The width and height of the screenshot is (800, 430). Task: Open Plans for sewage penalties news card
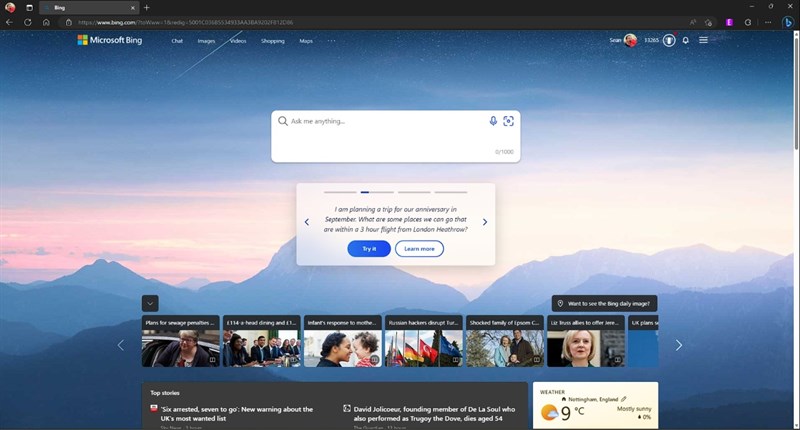[x=181, y=341]
